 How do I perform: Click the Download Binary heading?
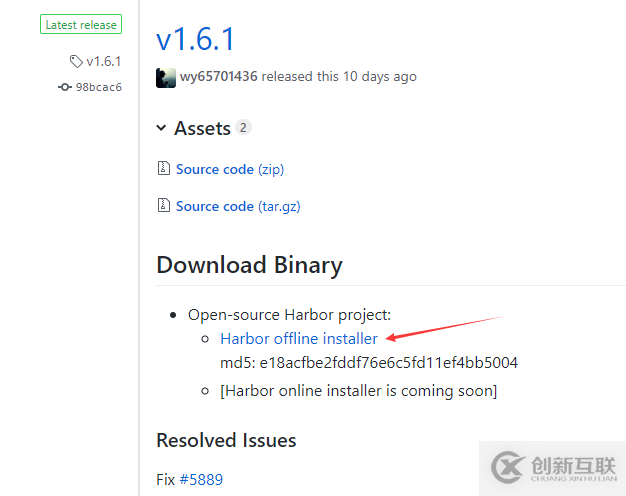point(250,265)
